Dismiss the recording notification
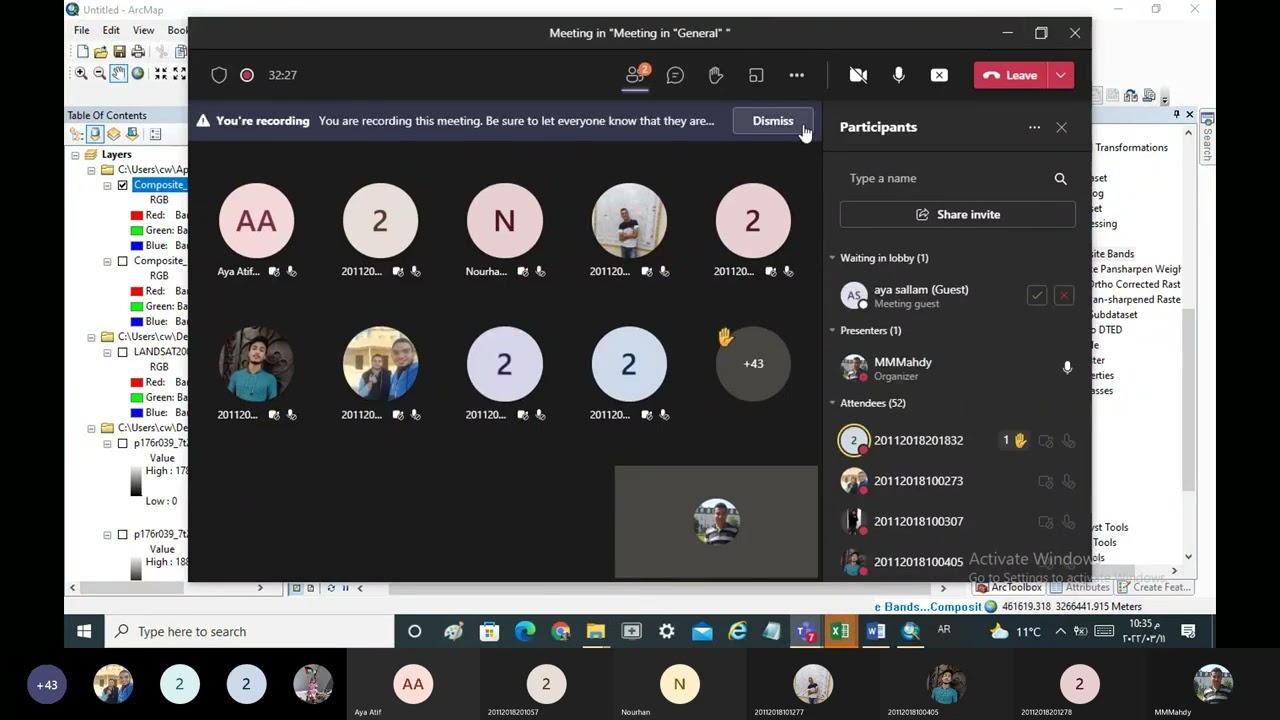The image size is (1280, 720). pyautogui.click(x=773, y=121)
